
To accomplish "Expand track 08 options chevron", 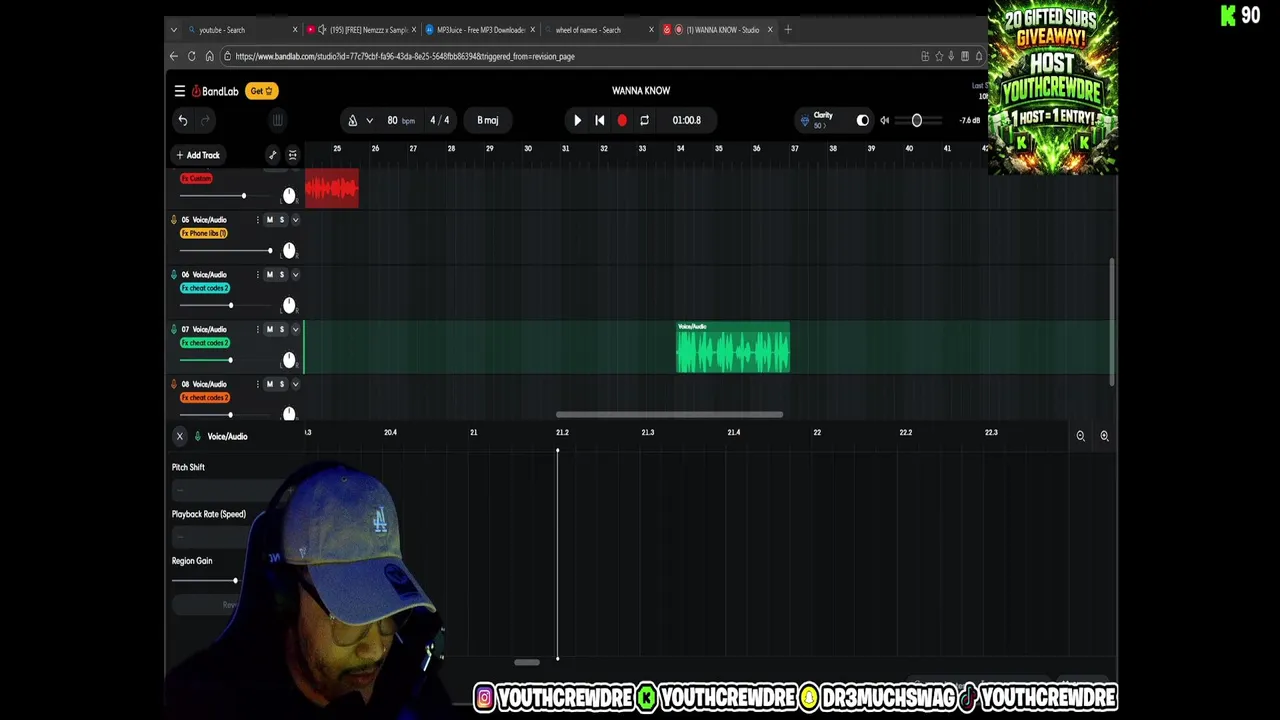I will click(295, 385).
